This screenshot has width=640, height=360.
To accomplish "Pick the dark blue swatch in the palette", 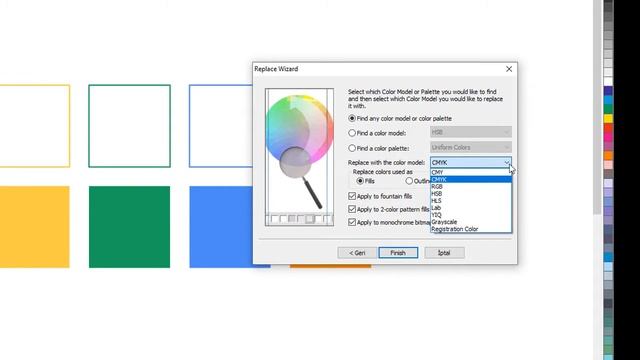I will pos(608,91).
